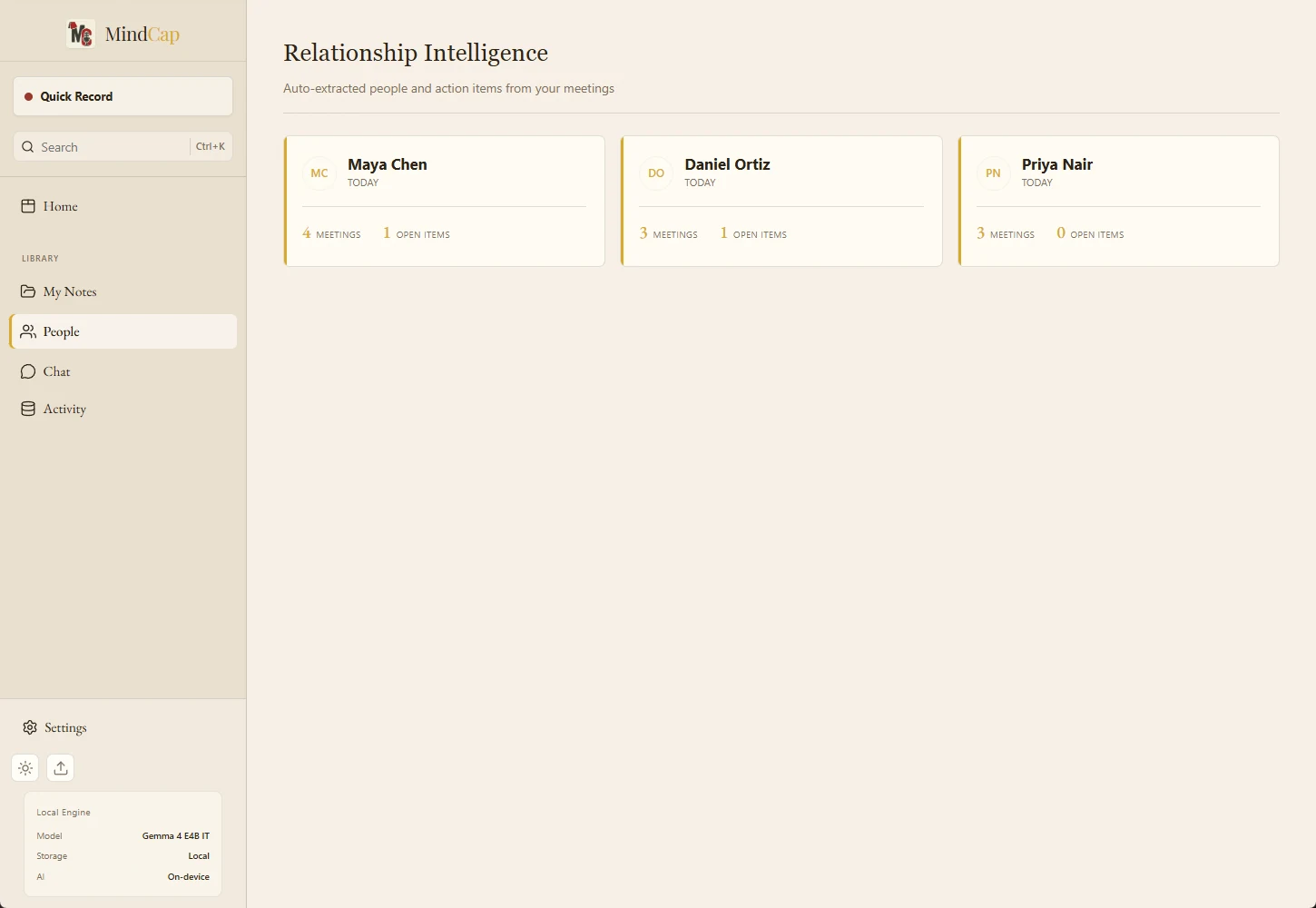Open the Activity section
This screenshot has height=908, width=1316.
tap(123, 409)
